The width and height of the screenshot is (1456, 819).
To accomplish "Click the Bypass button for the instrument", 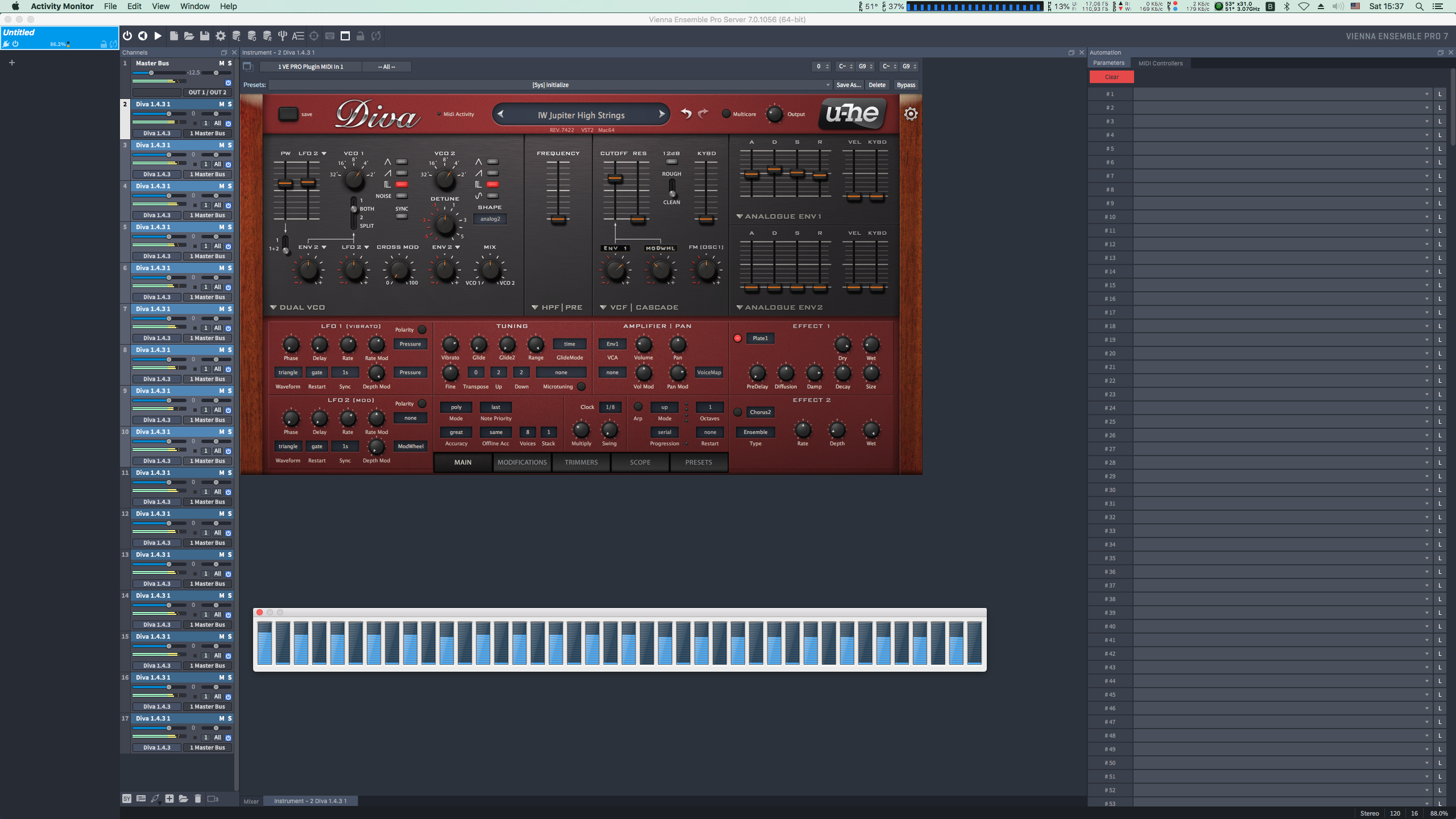I will (905, 85).
